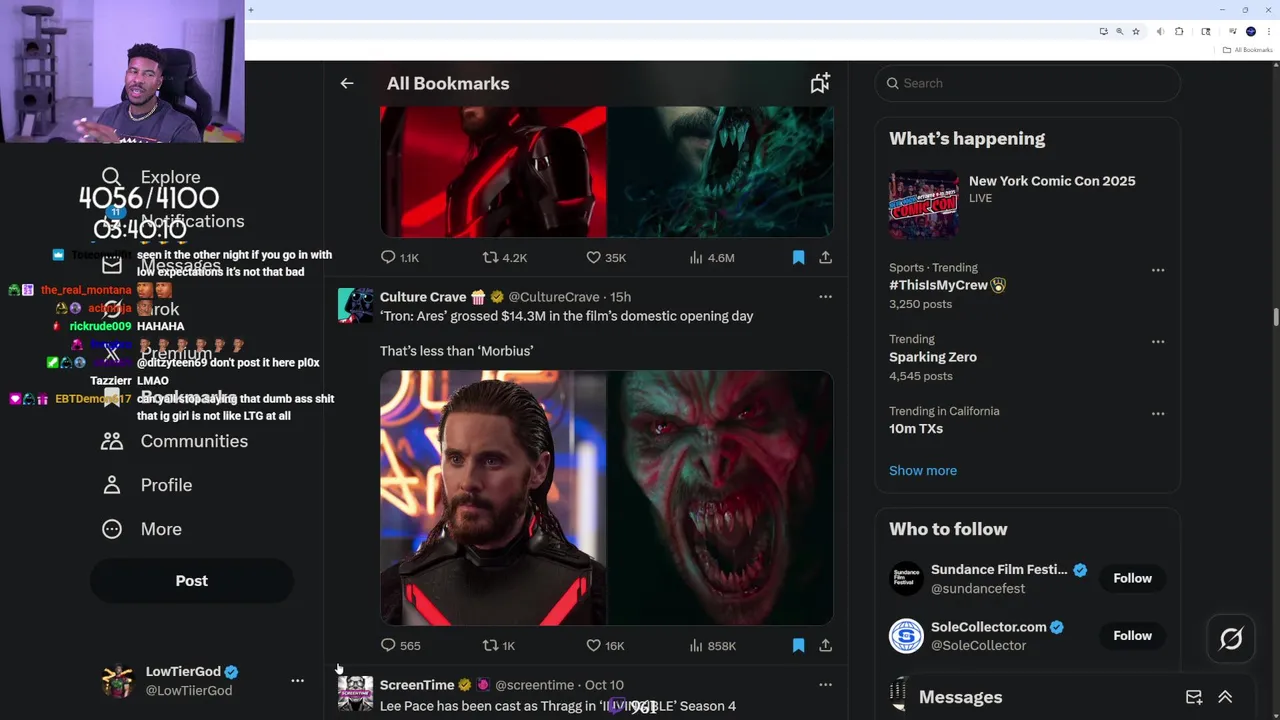Click browser bookmark star icon

pos(1136,32)
